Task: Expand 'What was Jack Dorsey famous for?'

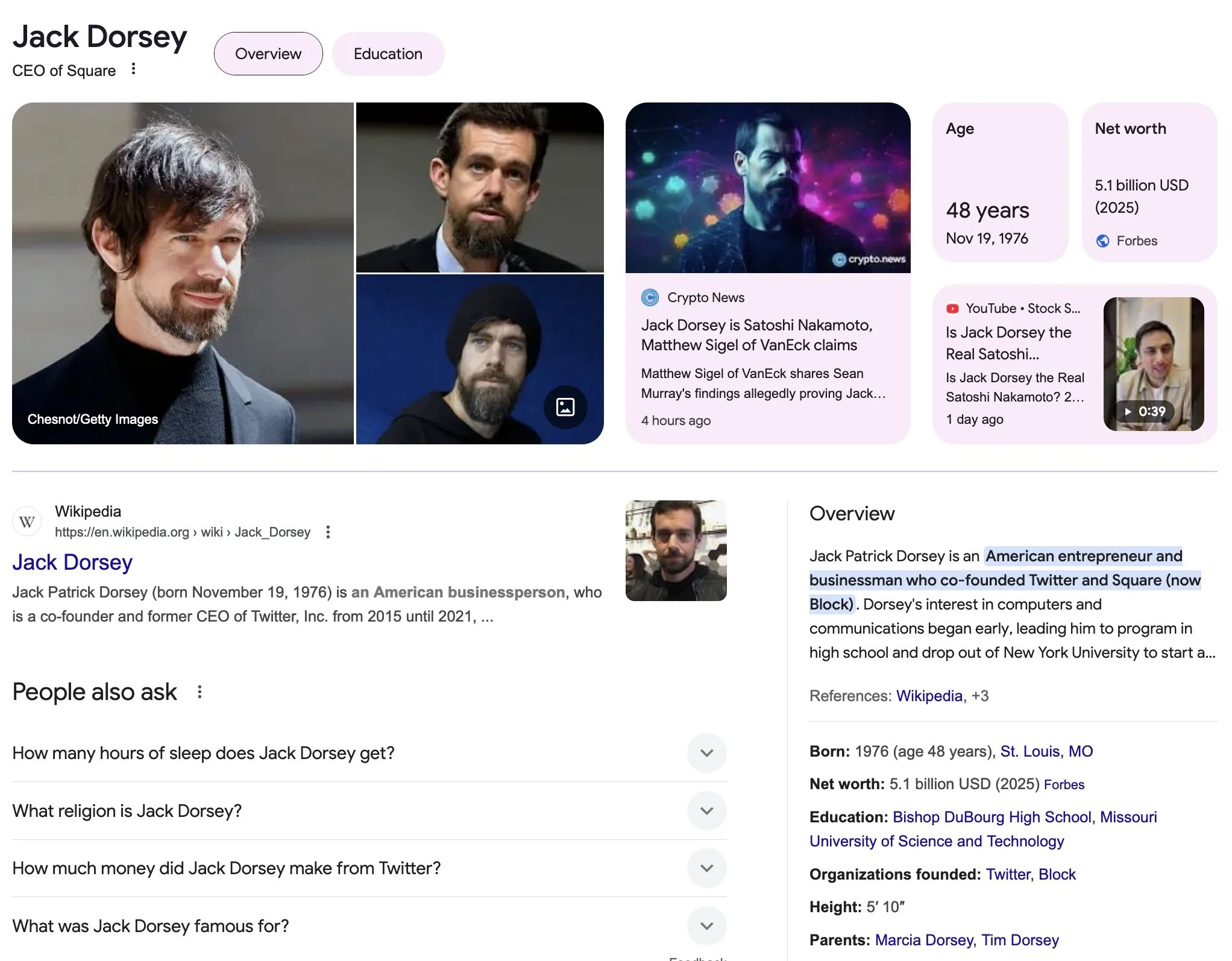Action: (x=706, y=925)
